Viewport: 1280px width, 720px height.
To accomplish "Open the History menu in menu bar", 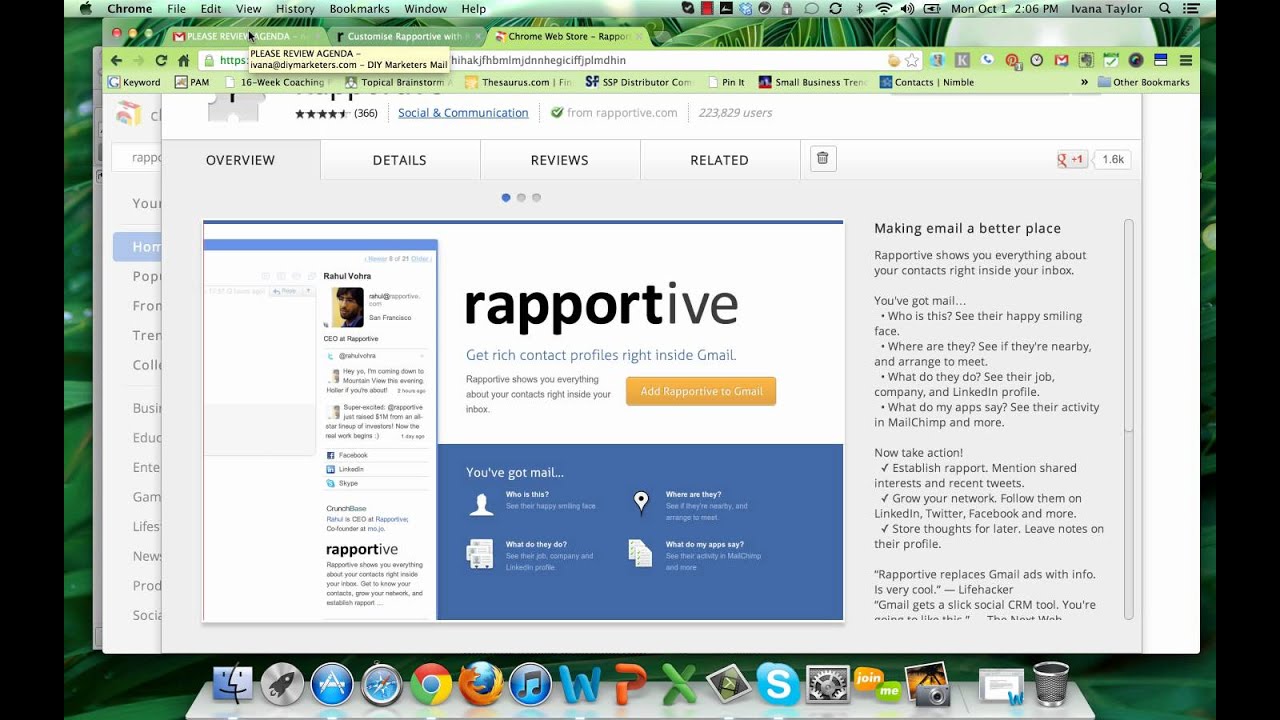I will (x=295, y=9).
